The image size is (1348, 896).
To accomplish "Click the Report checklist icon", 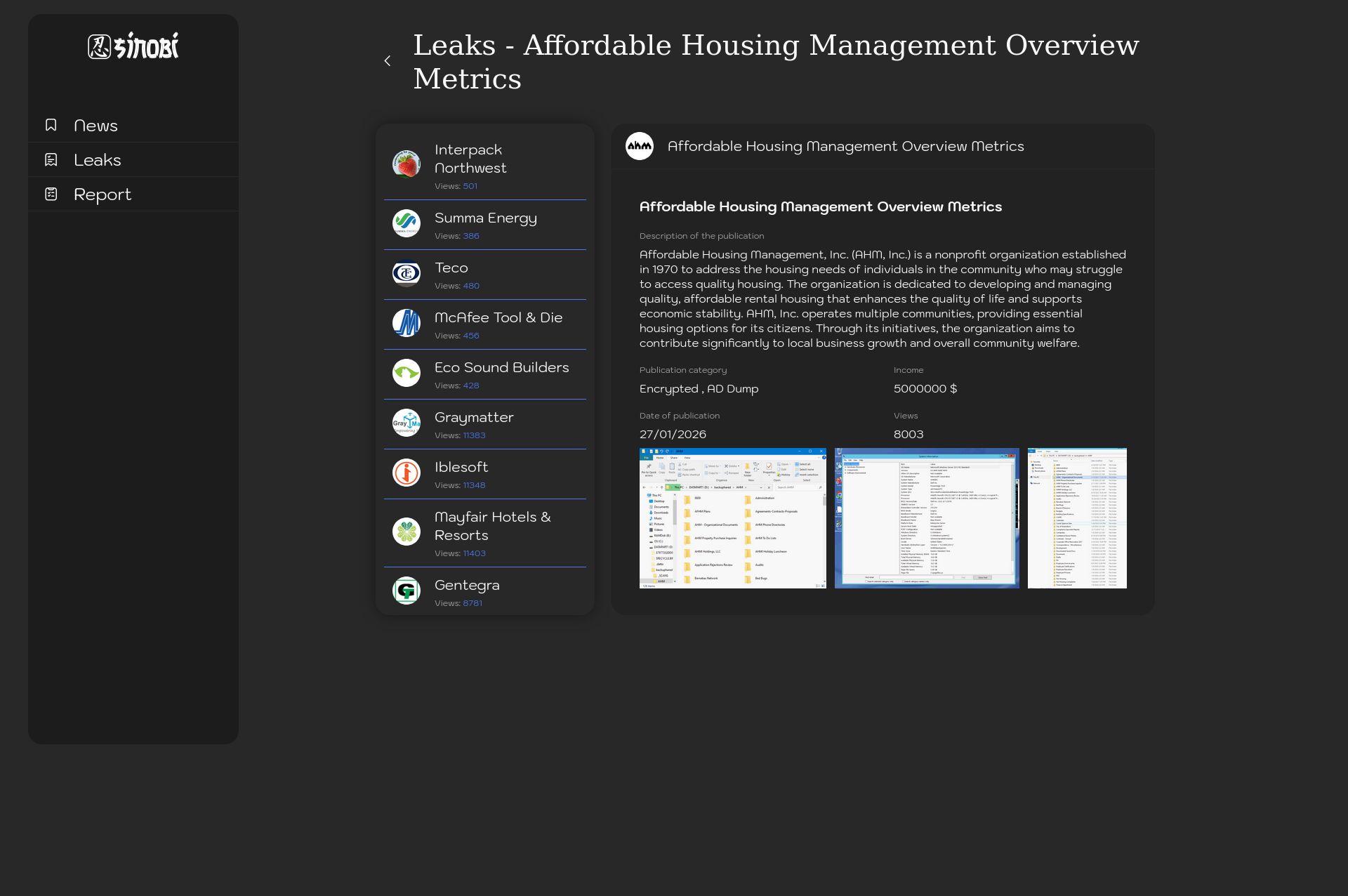I will [x=51, y=194].
